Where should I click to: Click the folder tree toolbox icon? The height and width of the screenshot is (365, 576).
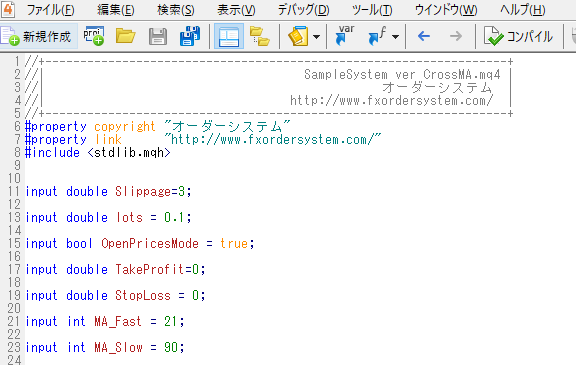[259, 36]
